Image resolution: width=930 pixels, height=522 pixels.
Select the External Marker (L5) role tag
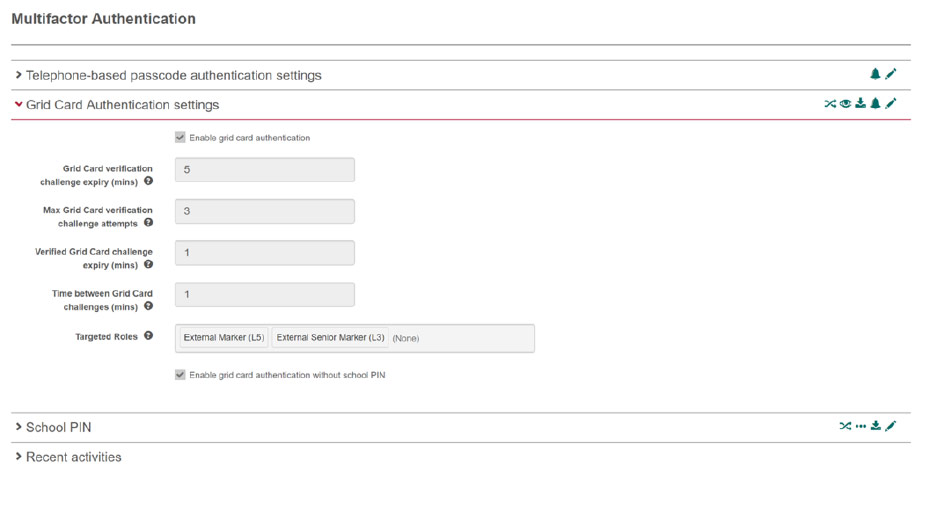(224, 338)
